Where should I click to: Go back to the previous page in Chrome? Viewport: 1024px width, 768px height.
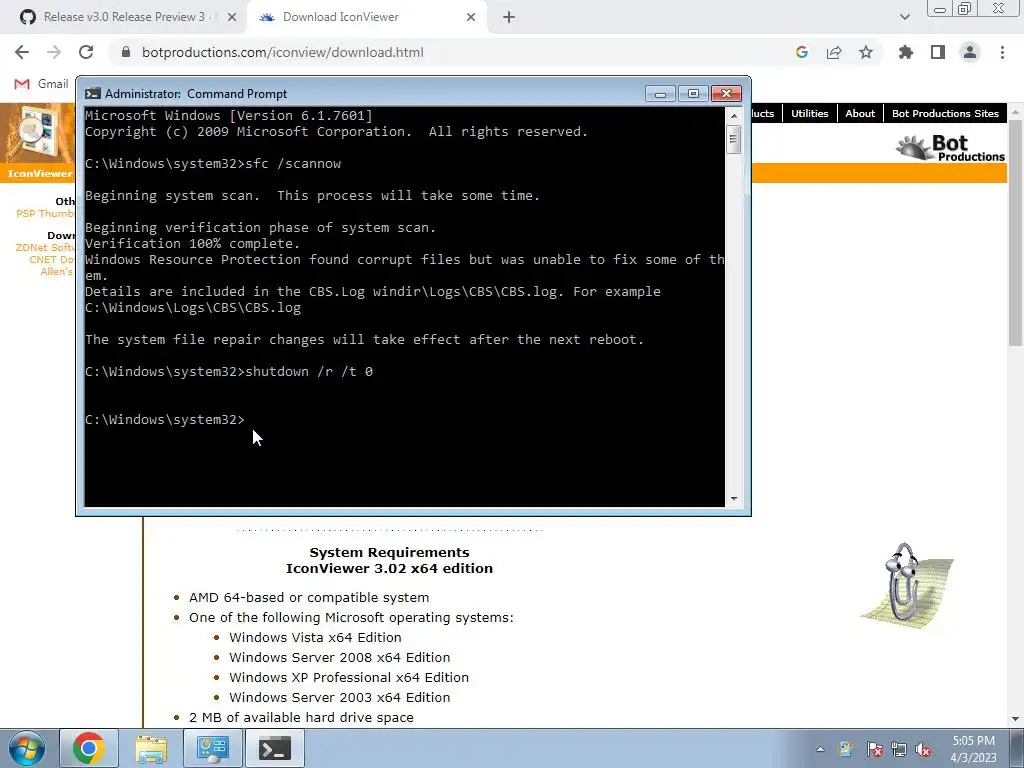(22, 52)
